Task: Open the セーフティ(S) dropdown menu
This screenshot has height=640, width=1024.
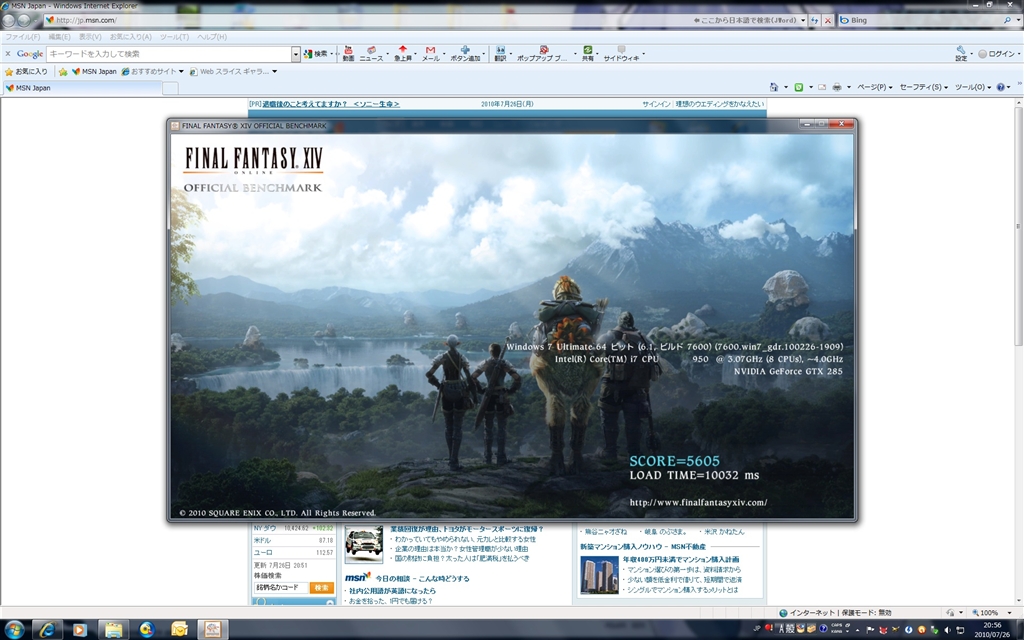Action: (x=923, y=87)
